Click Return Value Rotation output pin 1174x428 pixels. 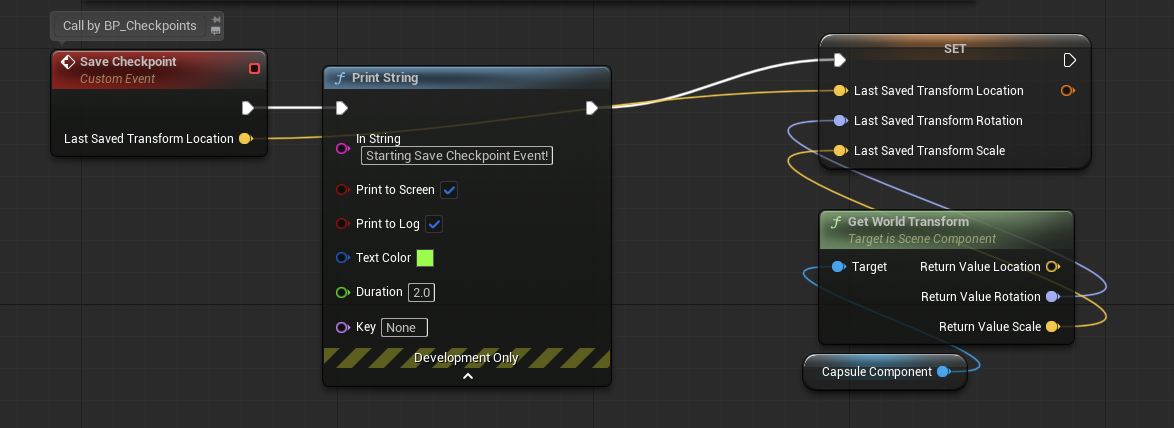pyautogui.click(x=1053, y=296)
